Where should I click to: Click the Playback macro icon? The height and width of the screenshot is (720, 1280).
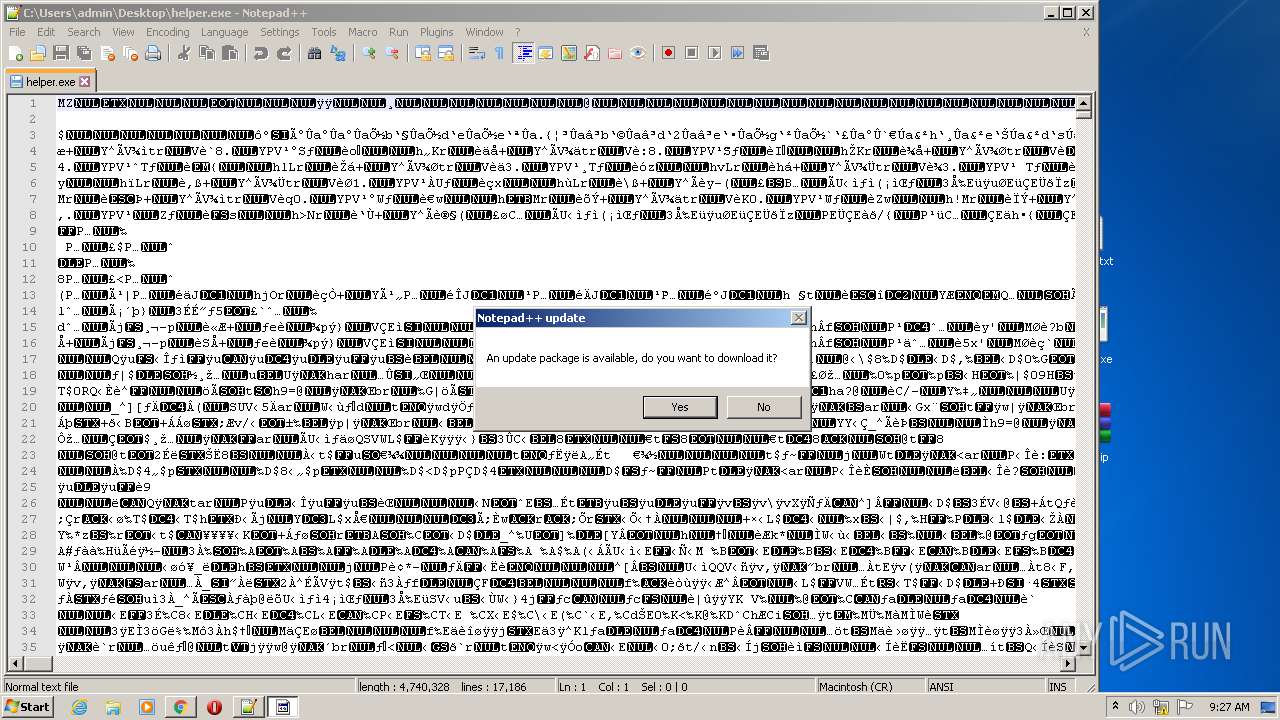click(x=715, y=53)
